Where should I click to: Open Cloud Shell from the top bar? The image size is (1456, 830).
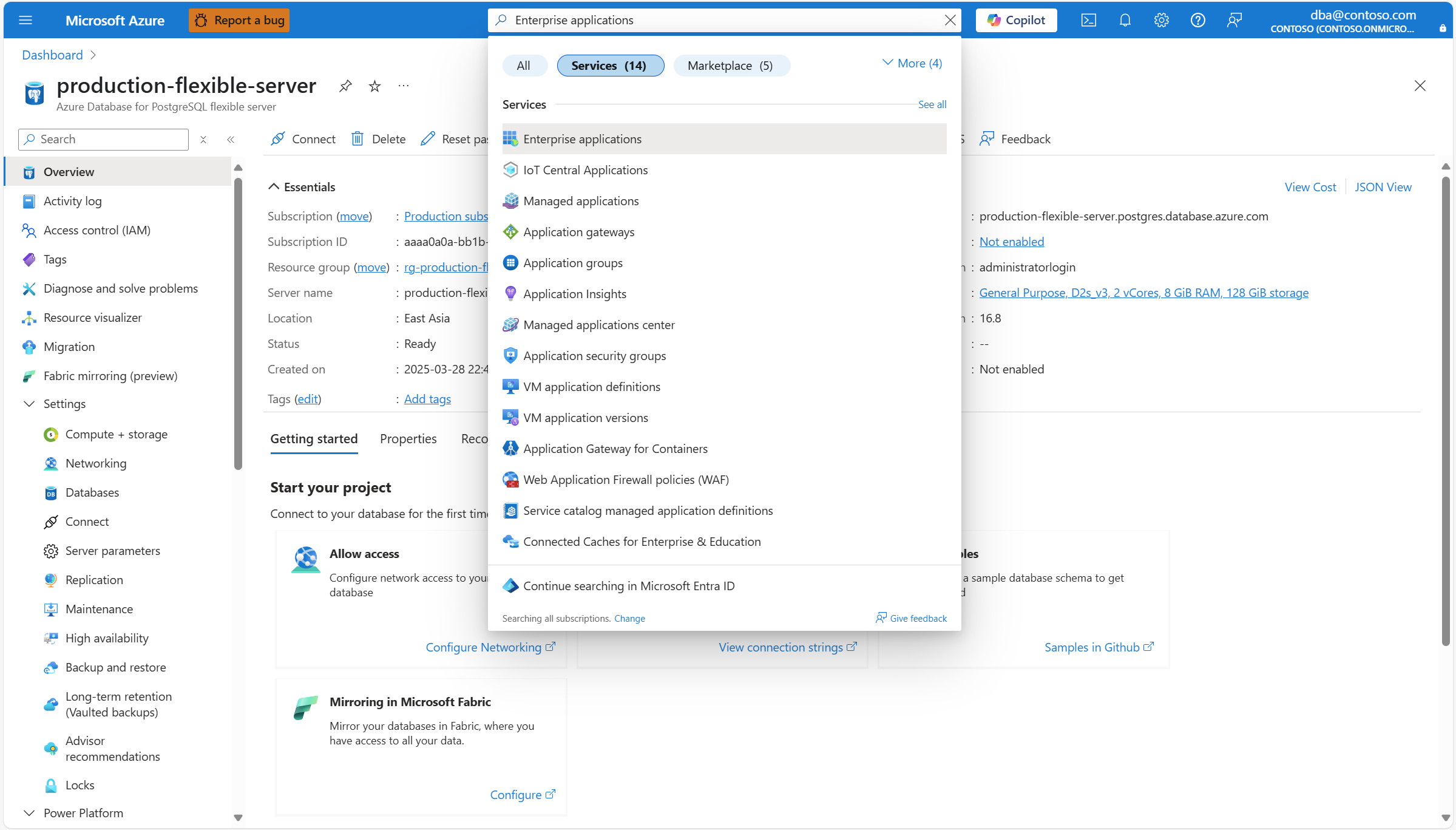pos(1088,20)
